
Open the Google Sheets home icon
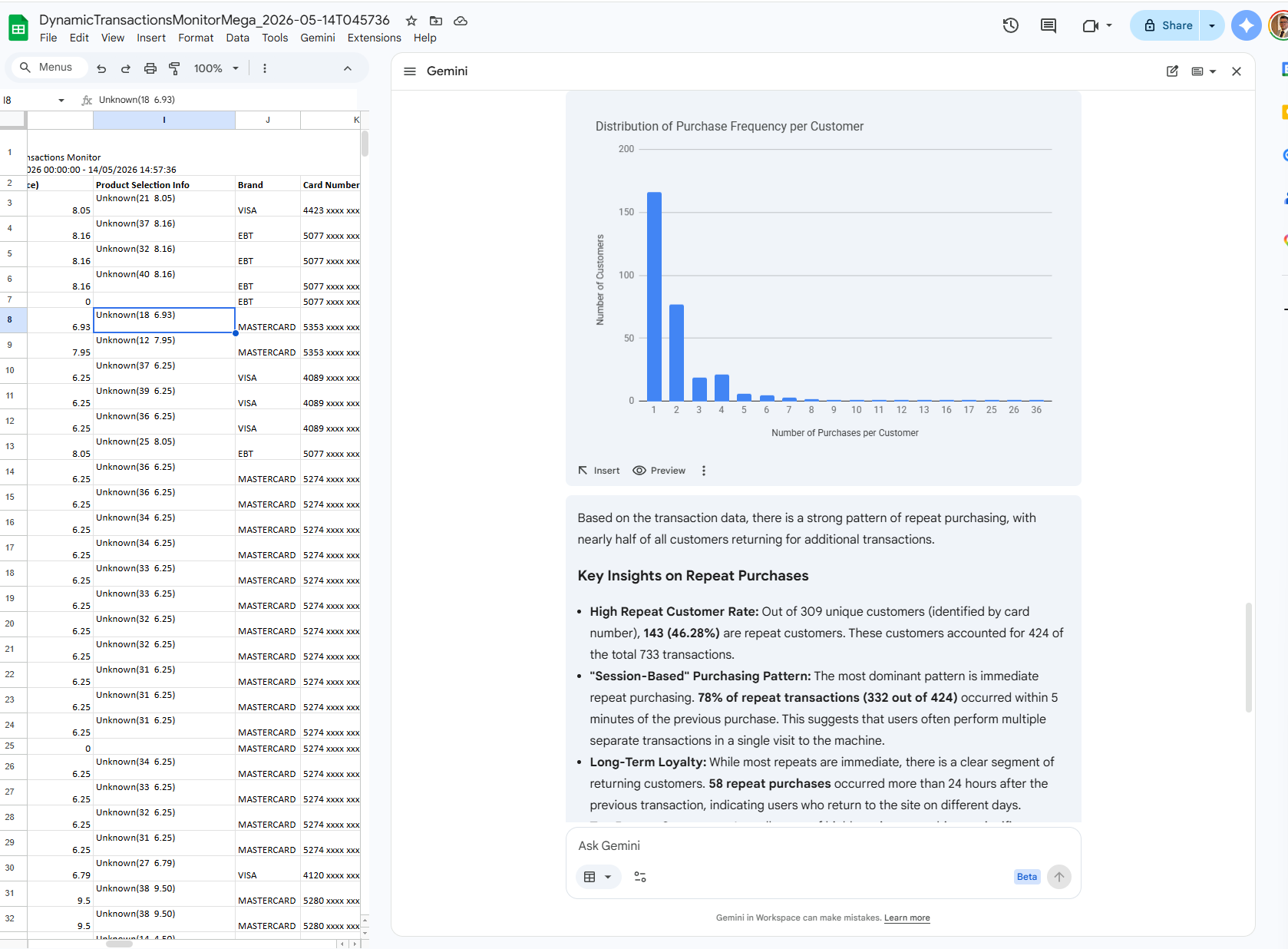(x=18, y=28)
